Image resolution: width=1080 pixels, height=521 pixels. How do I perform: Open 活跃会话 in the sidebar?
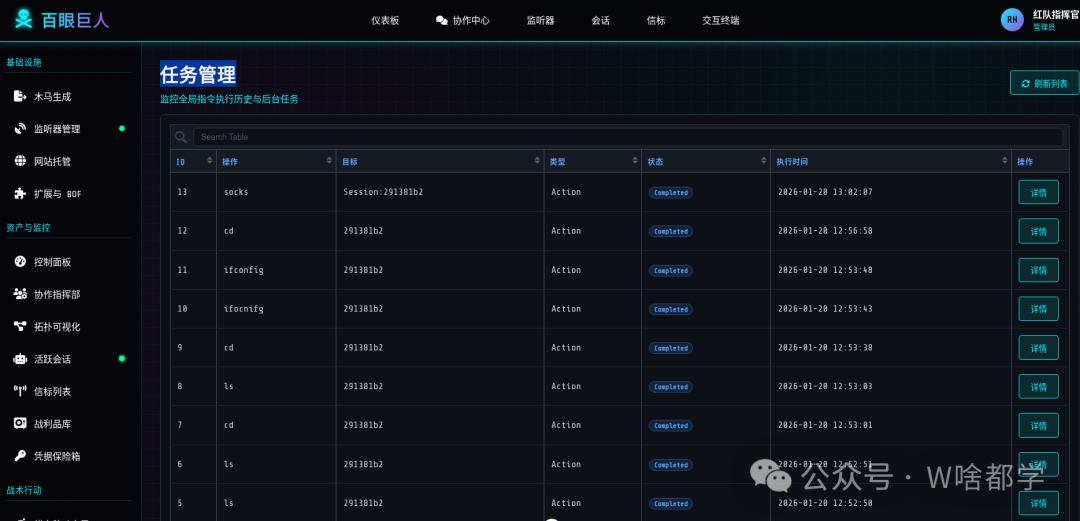pos(52,359)
